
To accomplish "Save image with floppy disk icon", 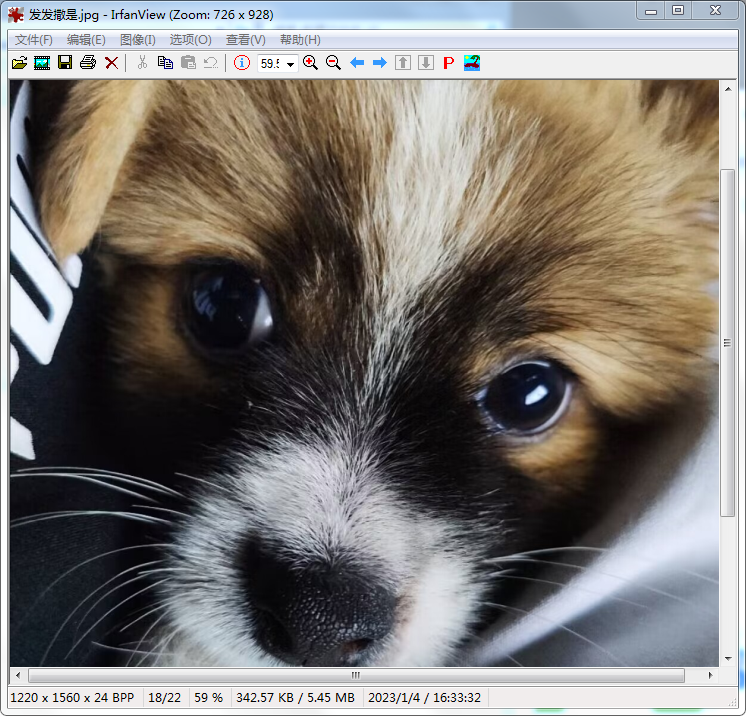I will (x=65, y=62).
